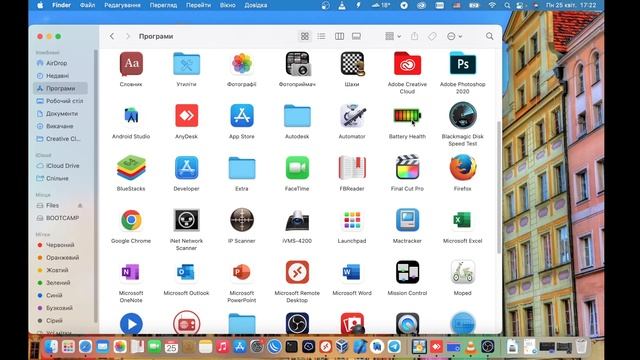640x360 pixels.
Task: Select the Autodesk folder
Action: click(x=297, y=116)
